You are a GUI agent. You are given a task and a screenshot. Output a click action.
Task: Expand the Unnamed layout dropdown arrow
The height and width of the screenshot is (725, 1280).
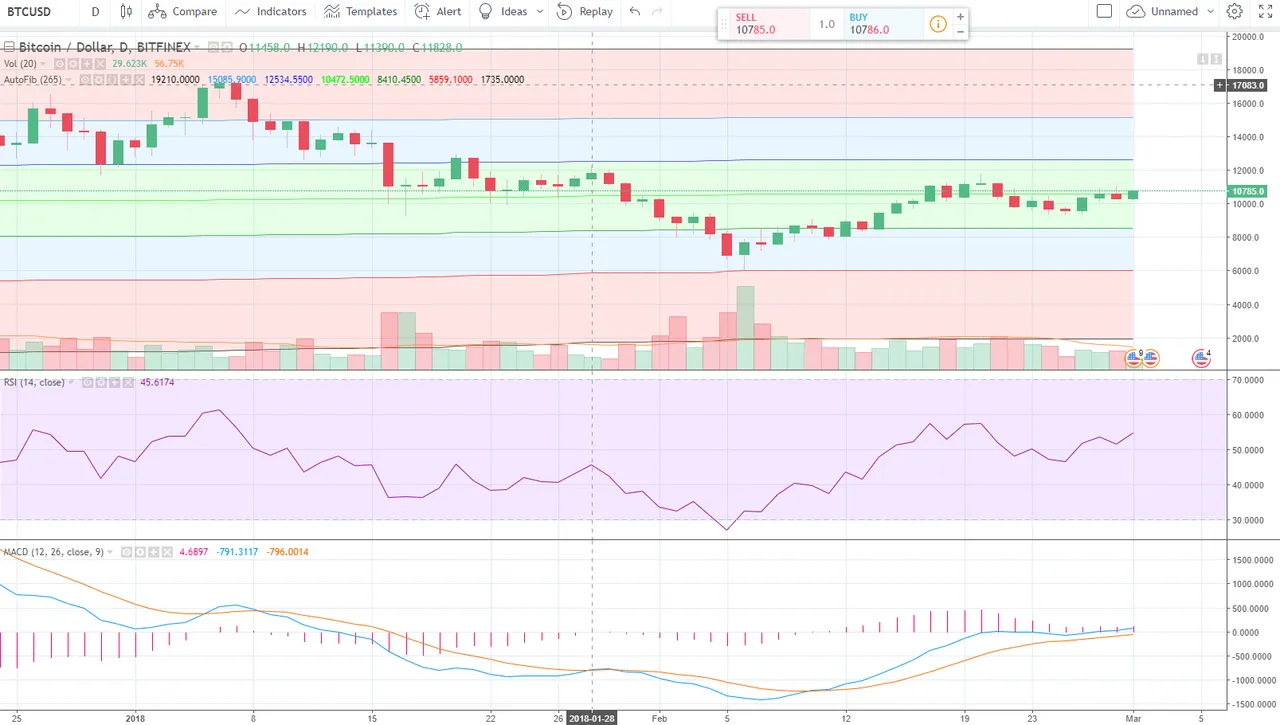[1211, 12]
